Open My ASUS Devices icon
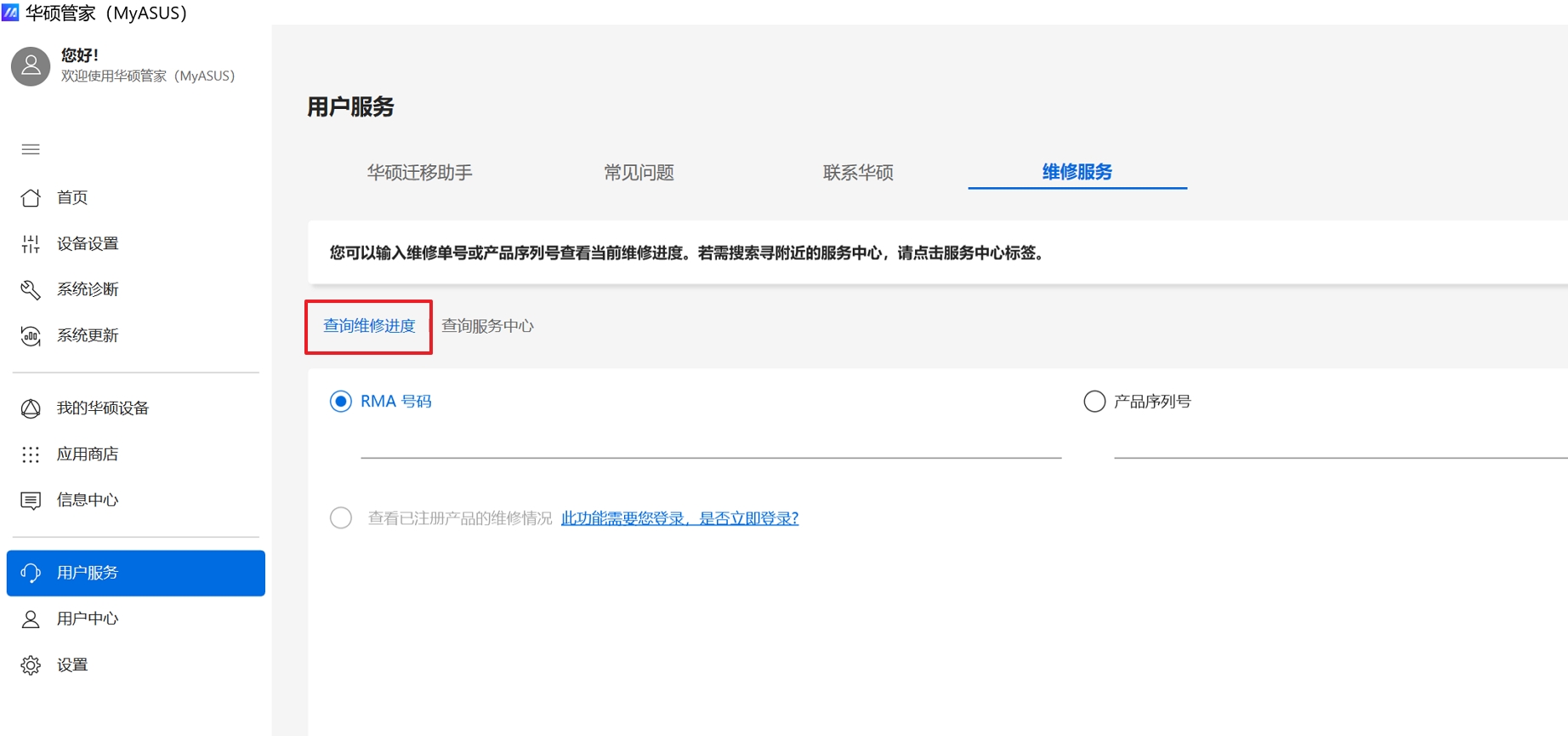The height and width of the screenshot is (736, 1568). tap(31, 408)
